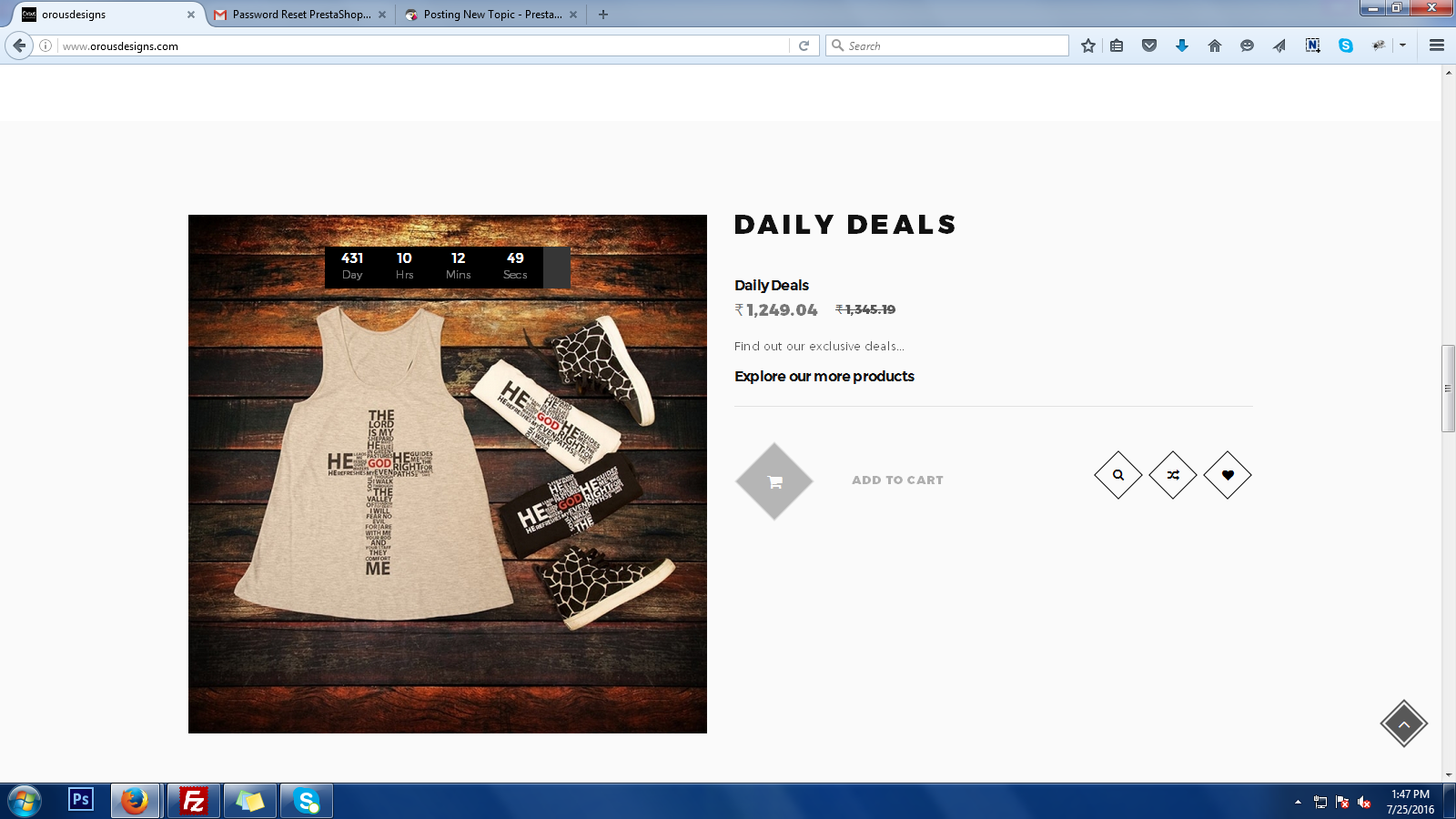Screen dimensions: 1456x819
Task: Open Firefox downloads arrow icon
Action: (x=1182, y=45)
